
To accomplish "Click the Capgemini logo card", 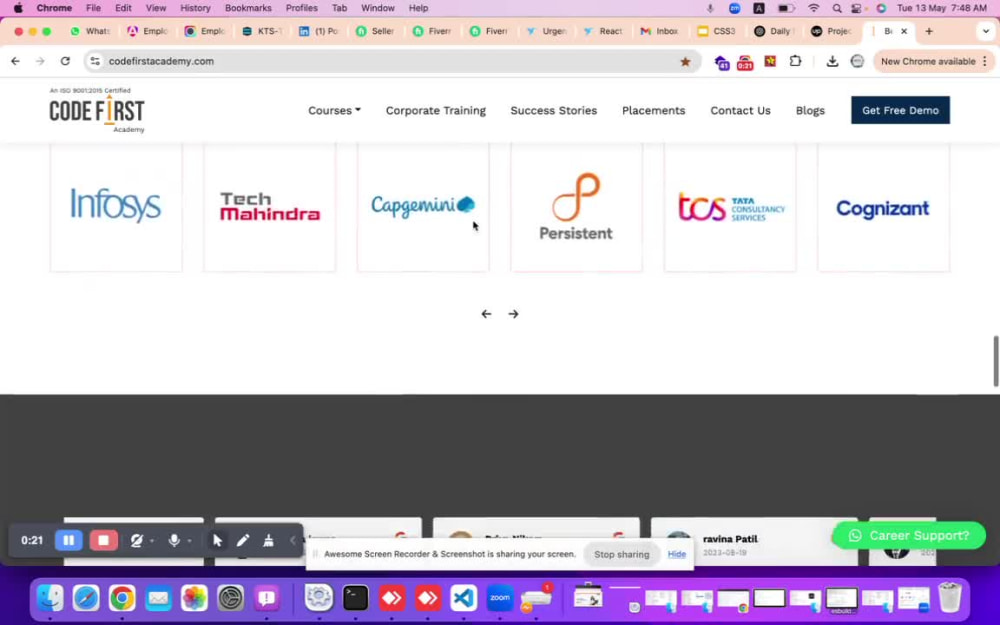I will [423, 206].
